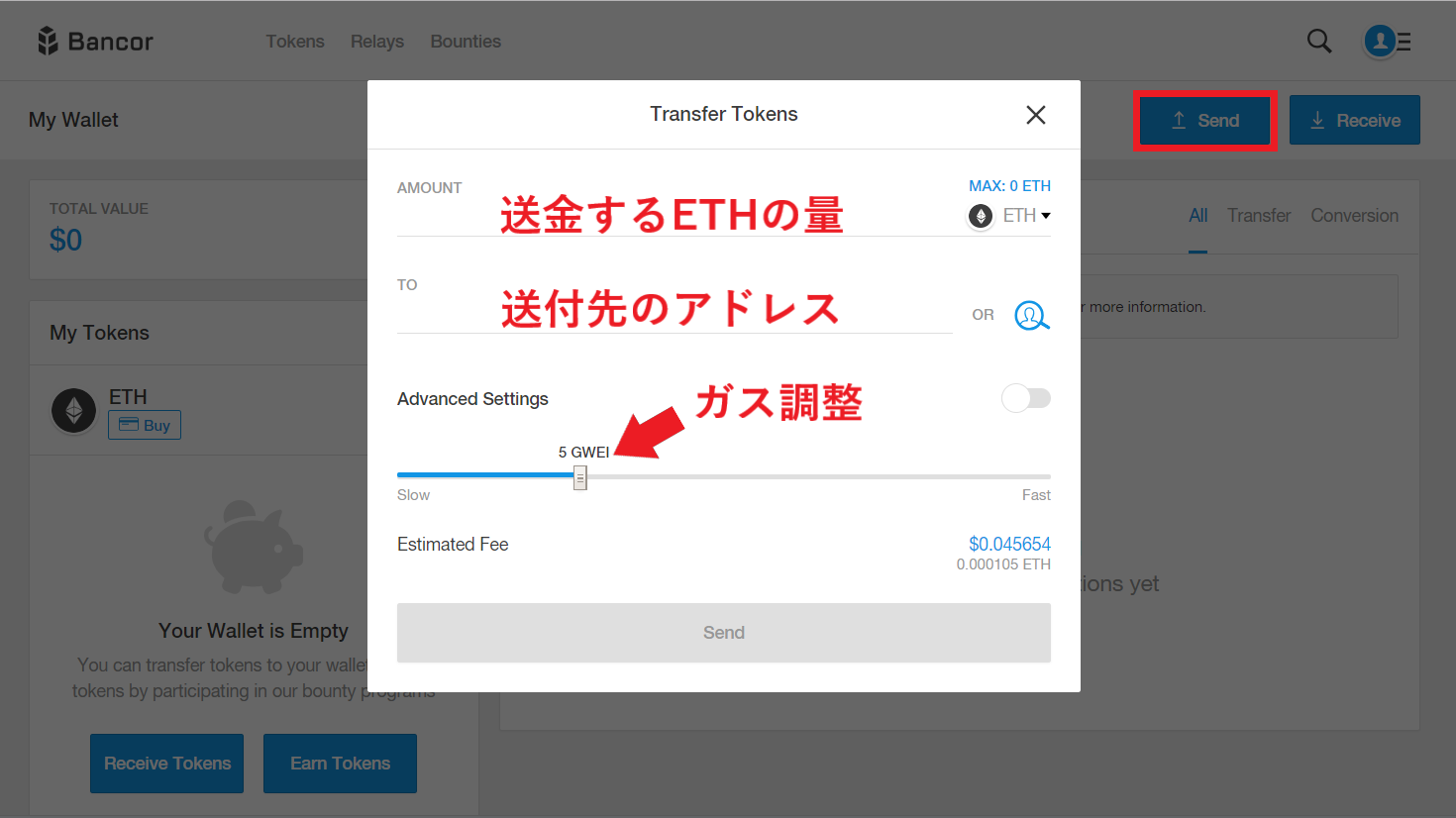Click the $0.045654 estimated fee value

click(1009, 545)
